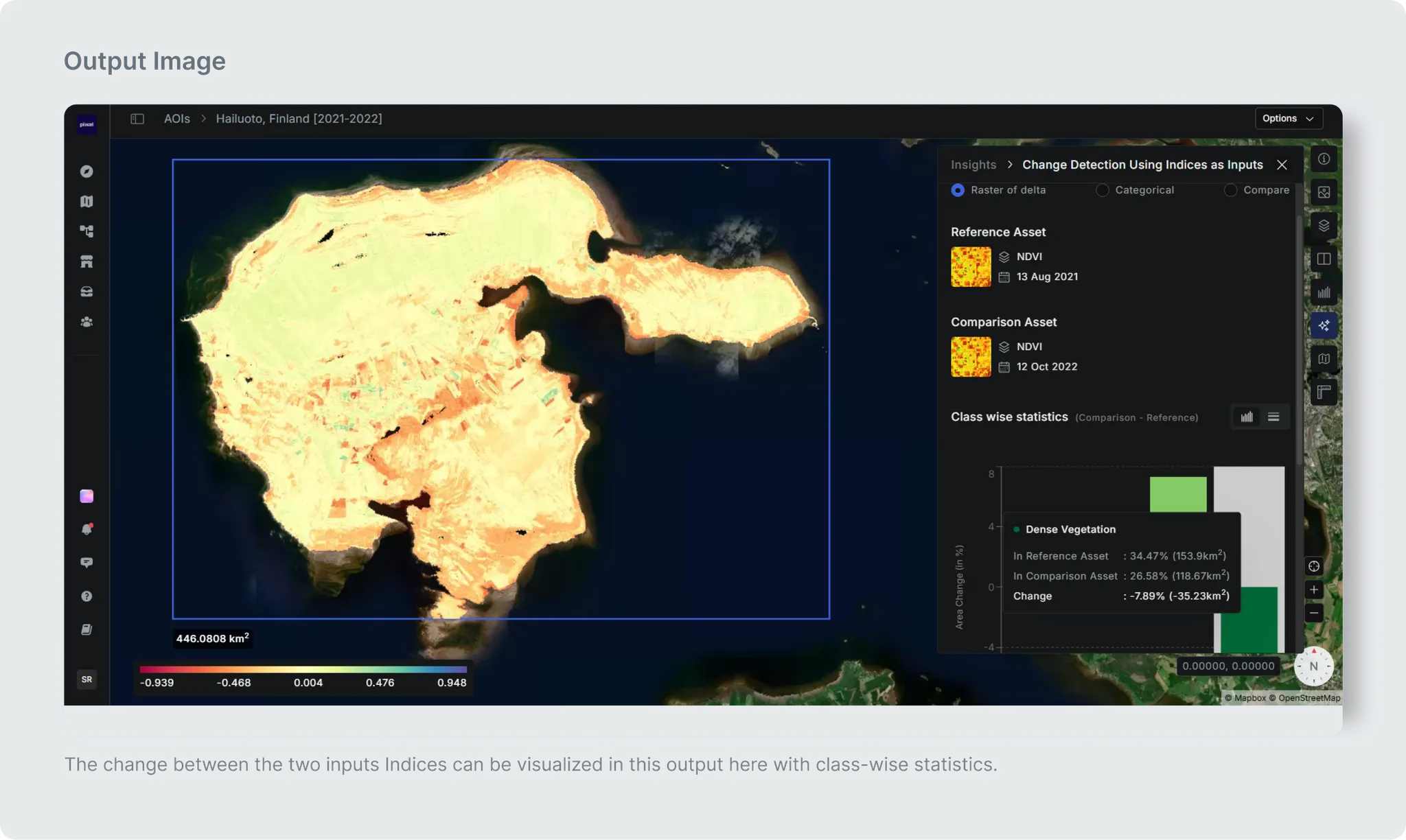The height and width of the screenshot is (840, 1406).
Task: Click the insights panel vertical scrollbar
Action: (1299, 342)
